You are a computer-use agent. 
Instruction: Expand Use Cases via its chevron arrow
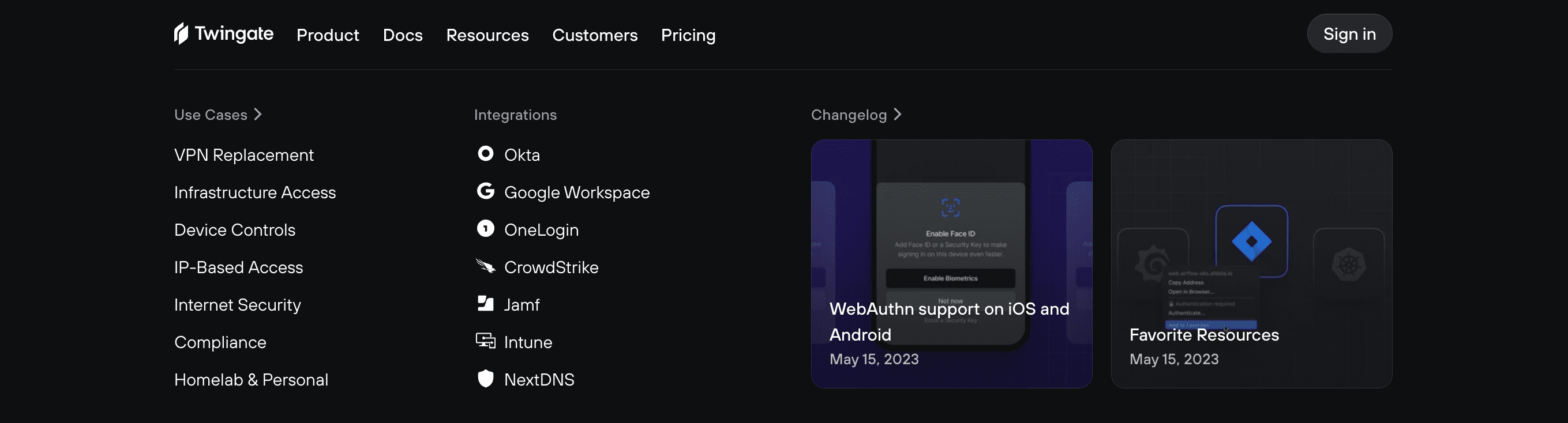click(258, 114)
